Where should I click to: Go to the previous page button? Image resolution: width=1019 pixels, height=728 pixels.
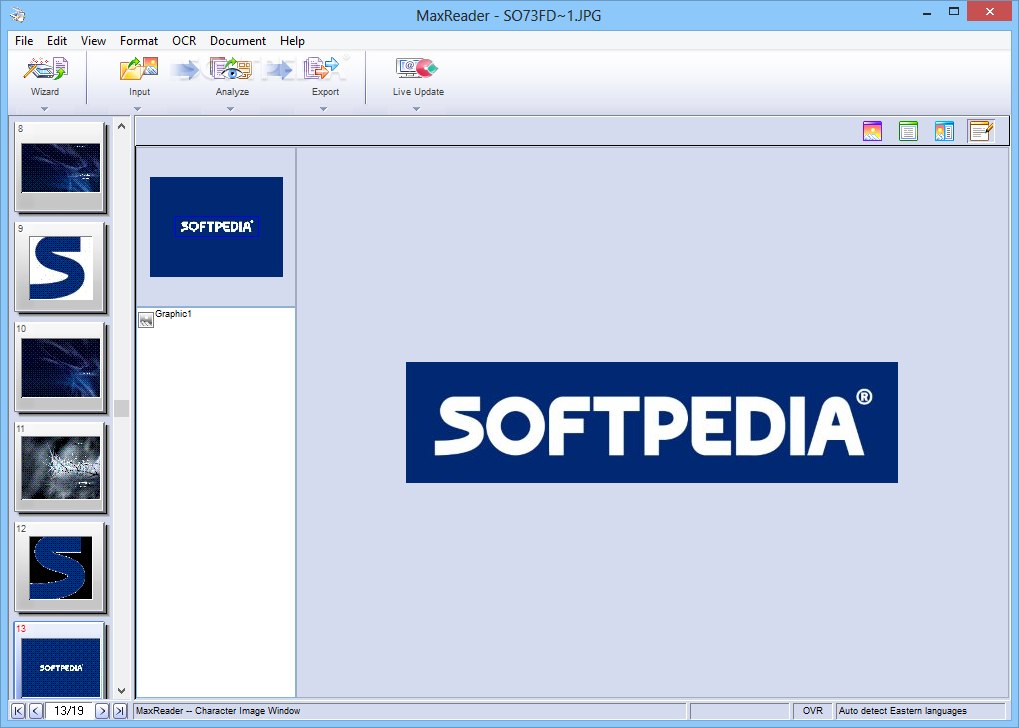click(x=36, y=710)
